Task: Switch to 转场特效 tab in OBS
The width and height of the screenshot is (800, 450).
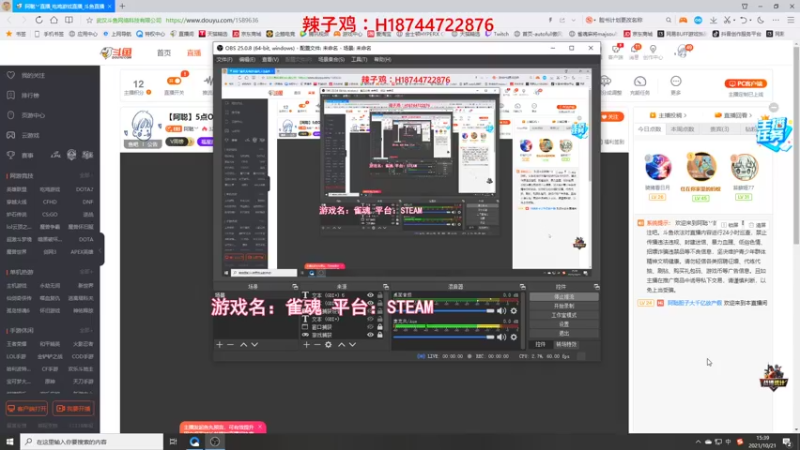Action: coord(566,345)
